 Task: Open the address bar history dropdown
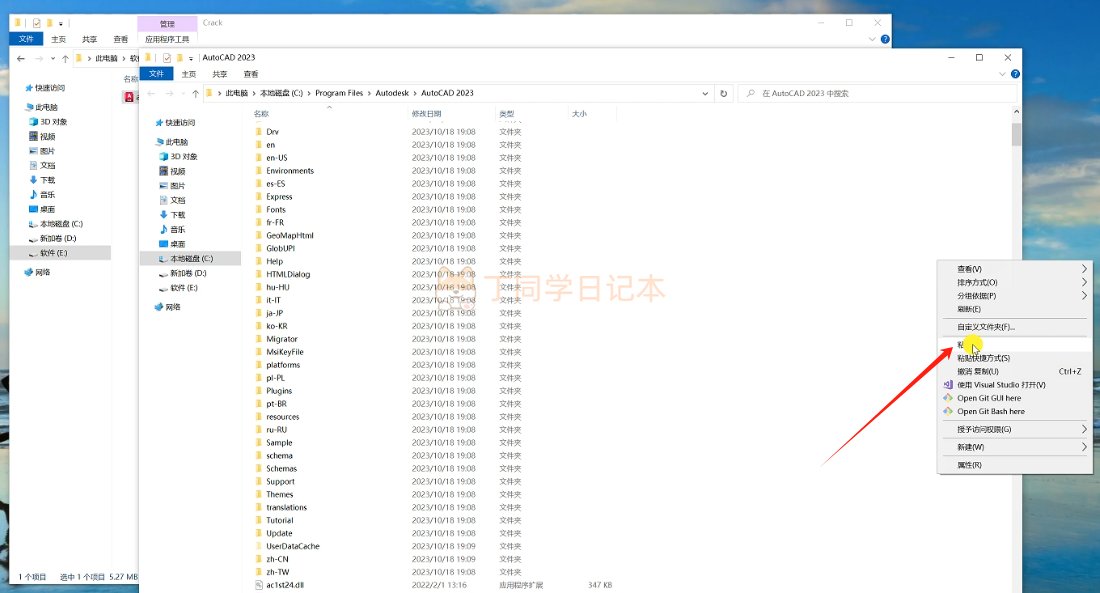click(705, 93)
